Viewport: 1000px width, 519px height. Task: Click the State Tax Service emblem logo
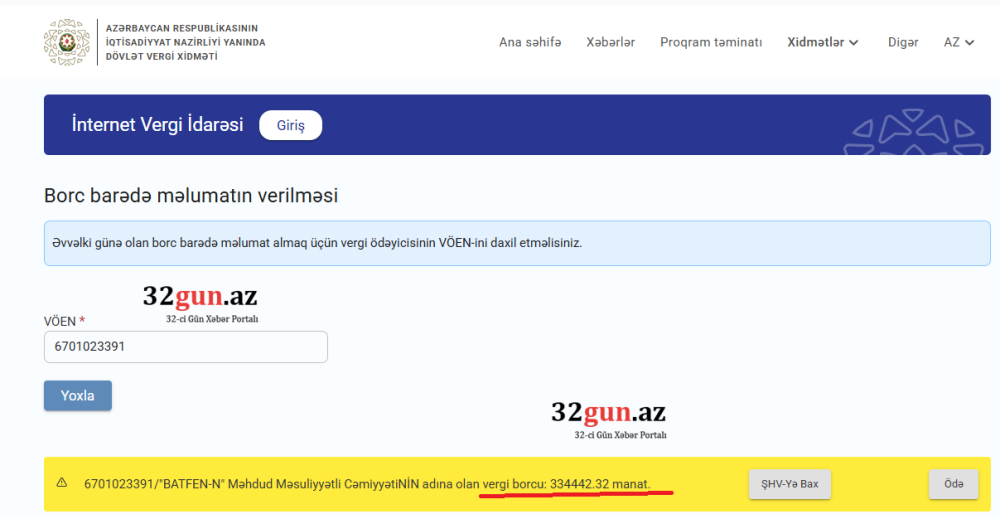click(x=67, y=42)
